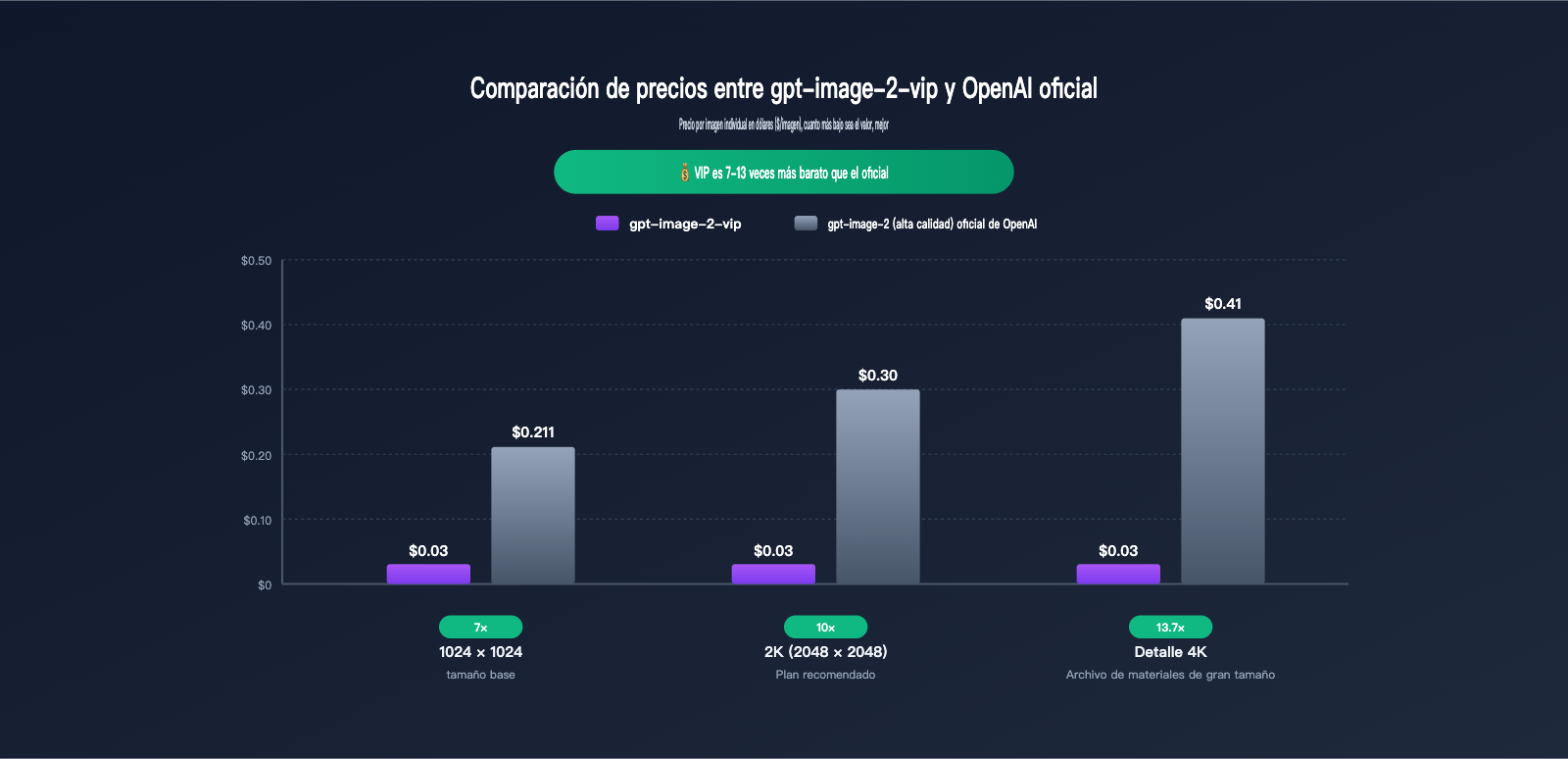Screen dimensions: 1568x759
Task: Select the 13.7× green badge
Action: point(1170,627)
